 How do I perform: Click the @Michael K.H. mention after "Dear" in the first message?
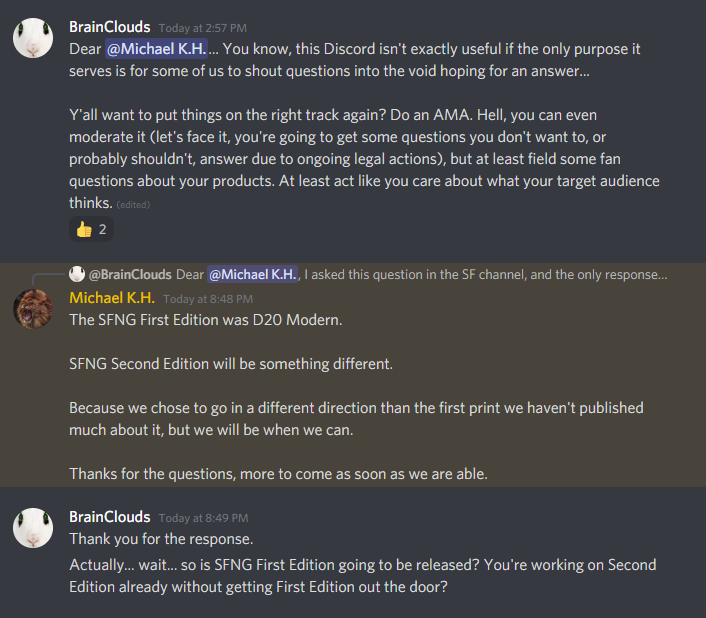151,46
